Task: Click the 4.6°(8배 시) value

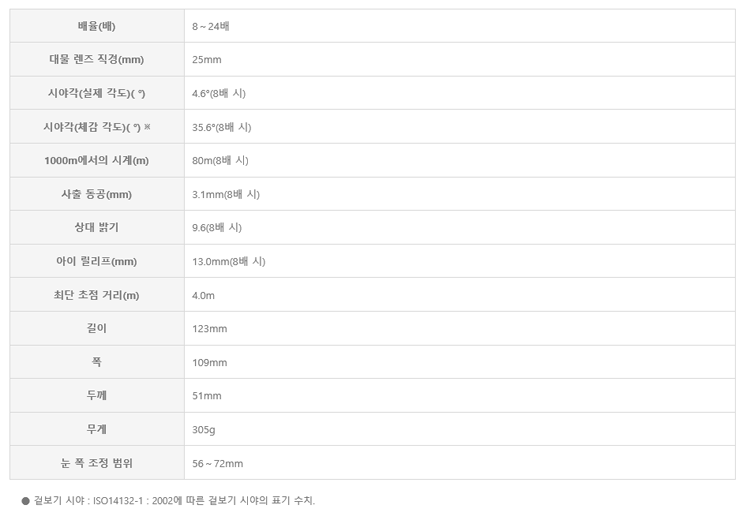Action: pyautogui.click(x=219, y=93)
